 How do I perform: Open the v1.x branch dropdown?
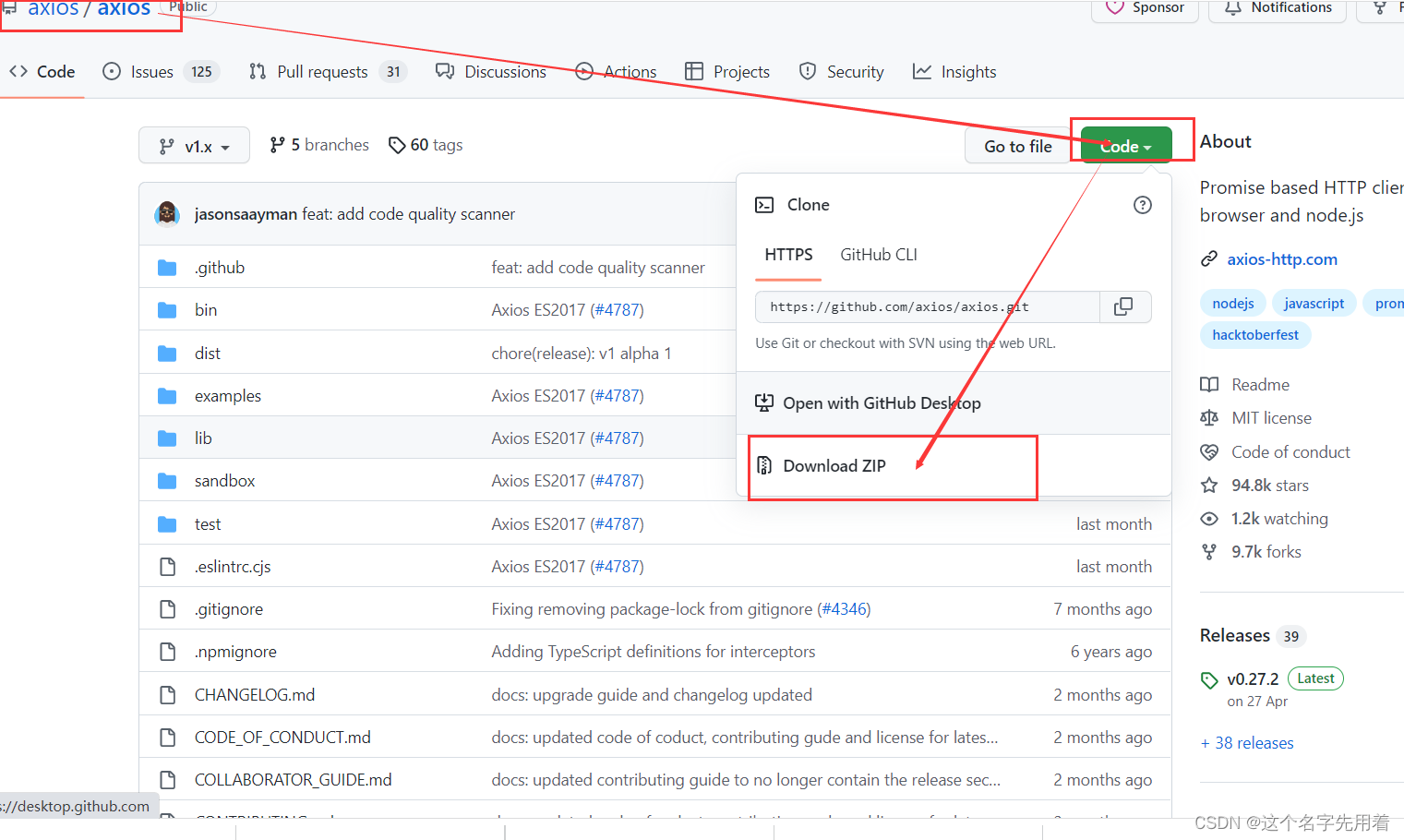(x=194, y=146)
